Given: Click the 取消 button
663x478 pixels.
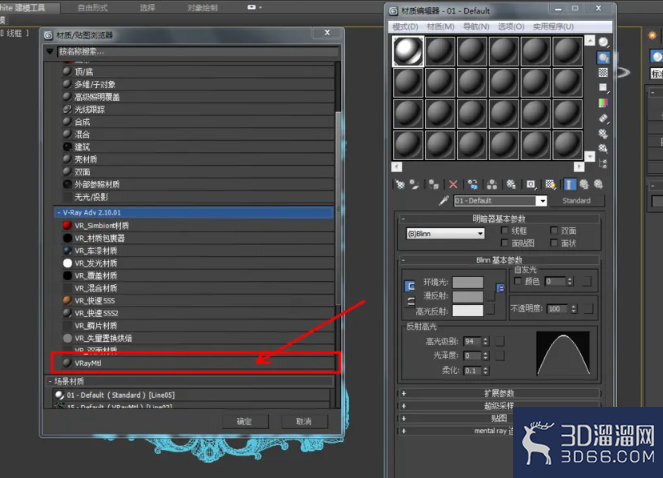Looking at the screenshot, I should coord(304,421).
